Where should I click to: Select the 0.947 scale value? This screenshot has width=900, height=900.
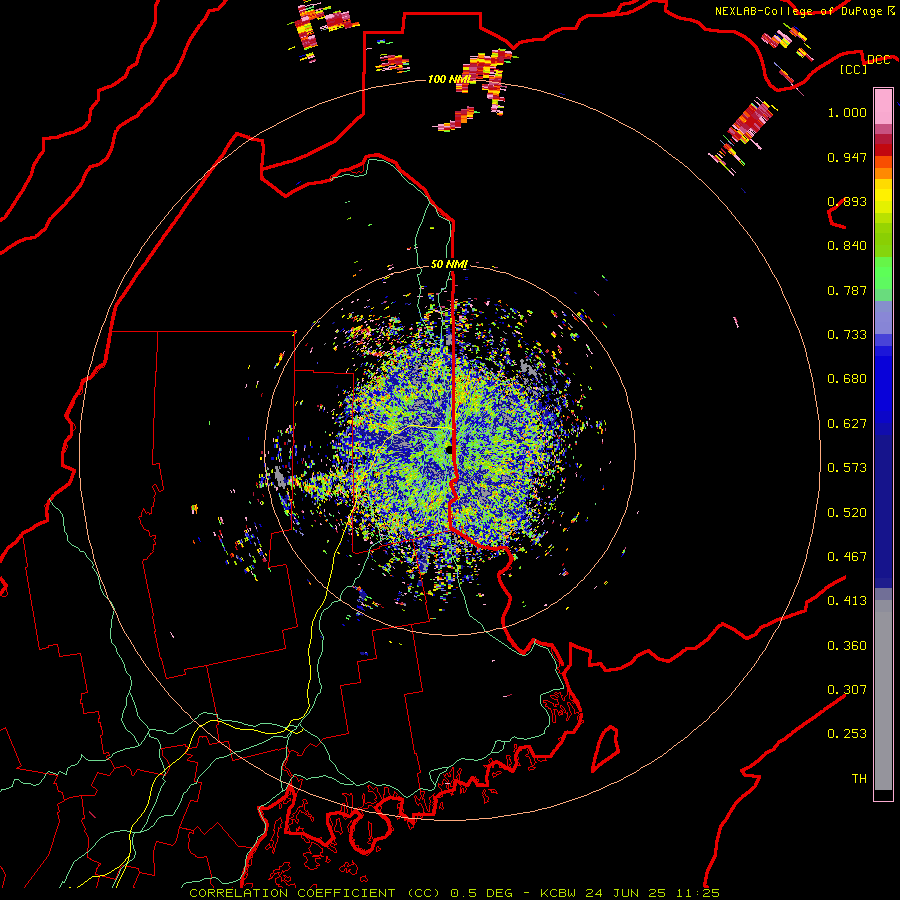pyautogui.click(x=847, y=157)
